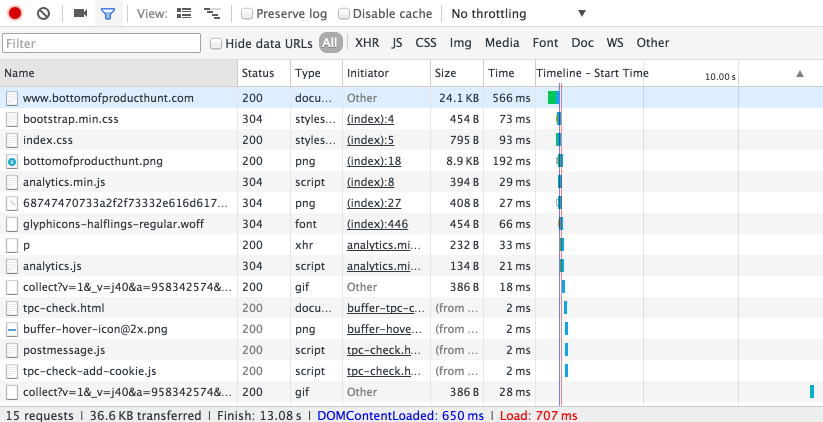The height and width of the screenshot is (422, 823).
Task: Toggle sort arrow in Timeline column
Action: click(x=800, y=73)
